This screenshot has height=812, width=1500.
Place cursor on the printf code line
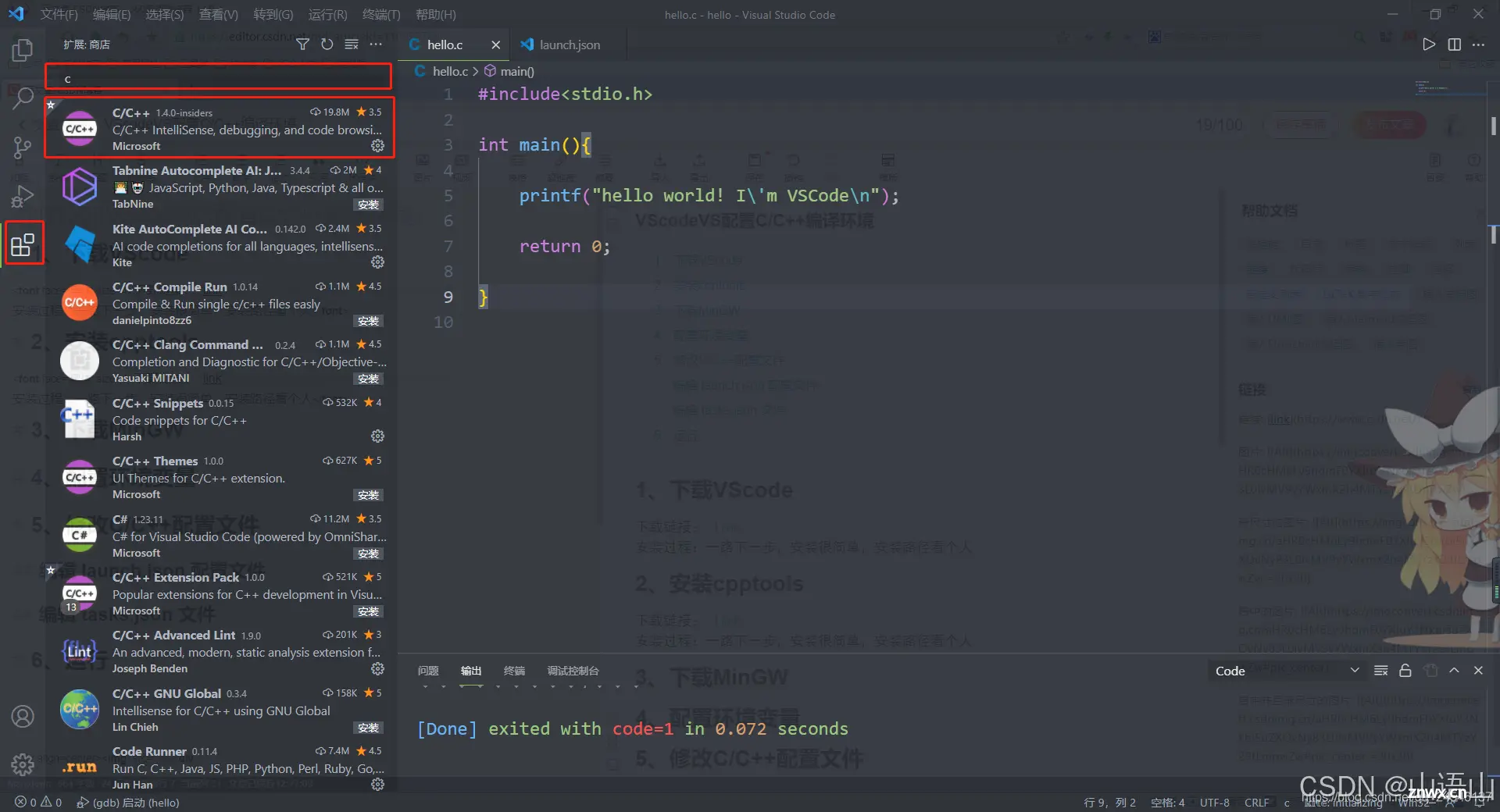pyautogui.click(x=709, y=196)
